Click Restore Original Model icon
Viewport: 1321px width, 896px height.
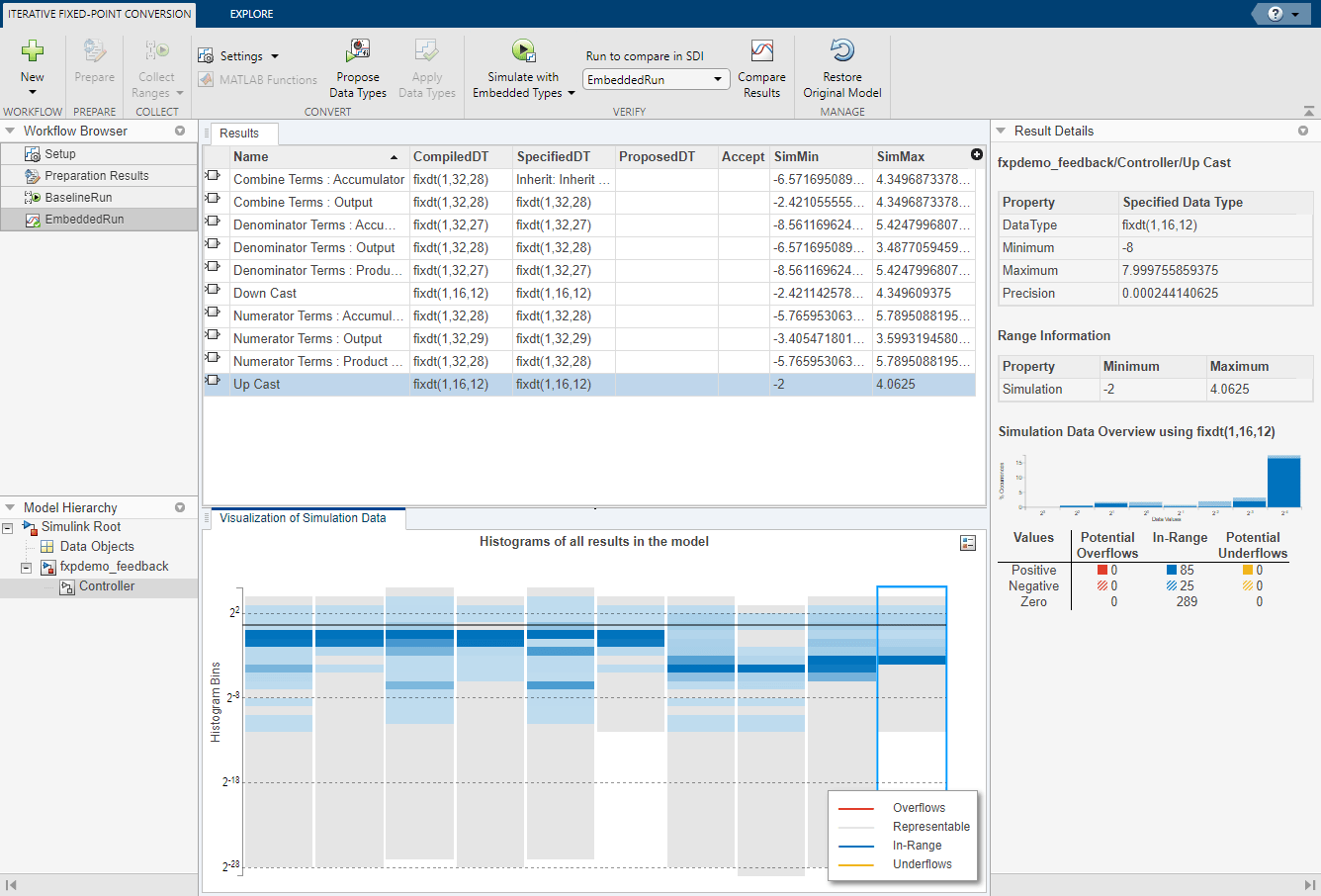[841, 51]
